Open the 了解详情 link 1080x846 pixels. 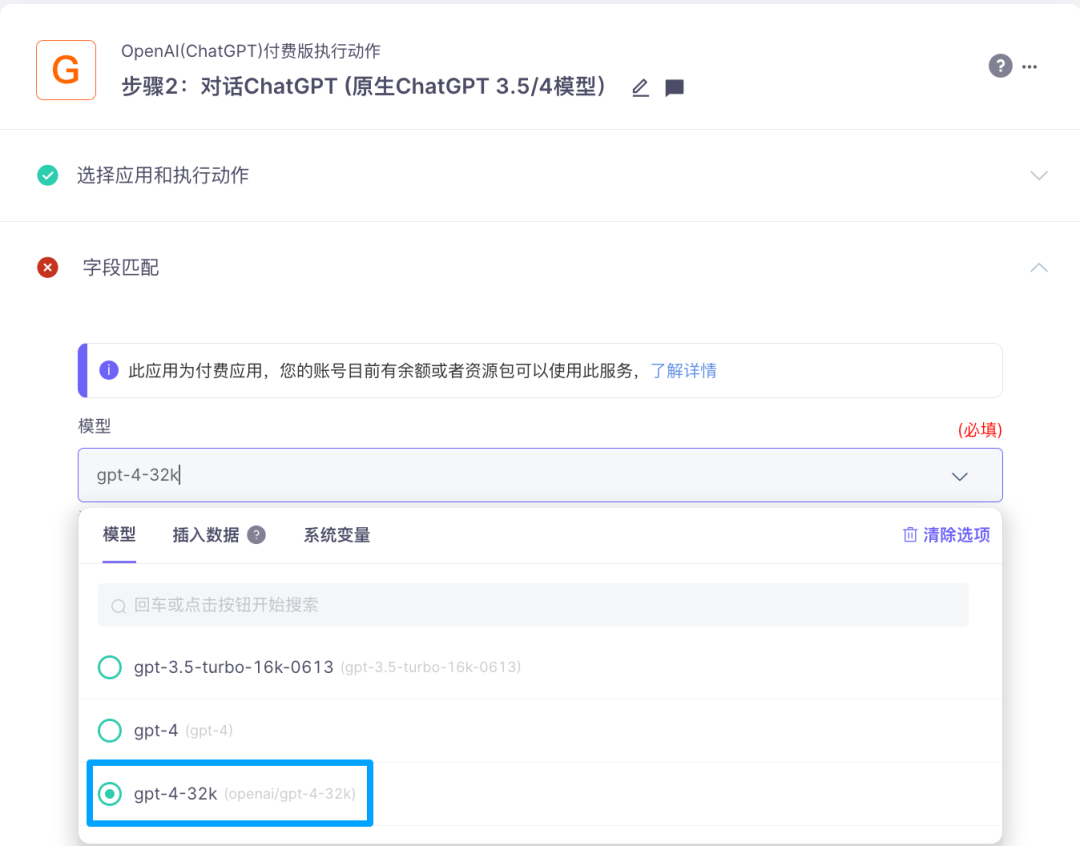(683, 371)
